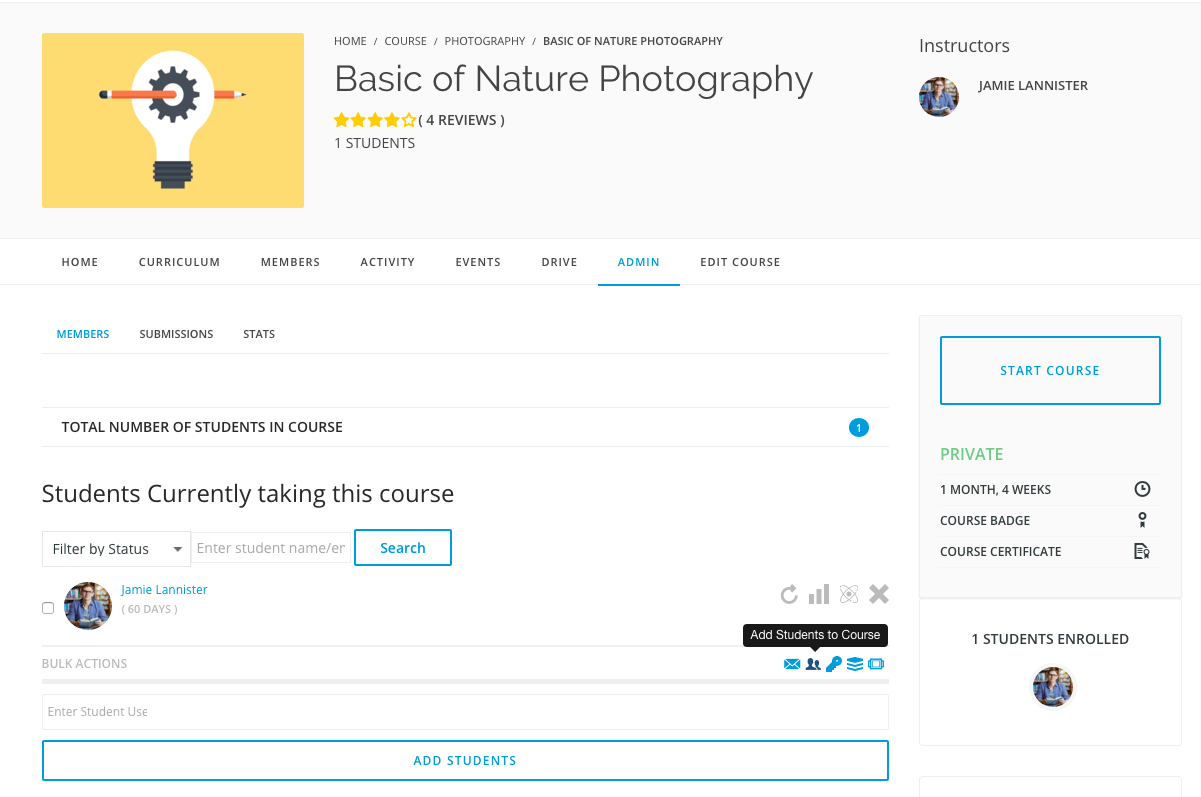The image size is (1201, 797).
Task: Select the Submissions sub-tab
Action: pos(176,334)
